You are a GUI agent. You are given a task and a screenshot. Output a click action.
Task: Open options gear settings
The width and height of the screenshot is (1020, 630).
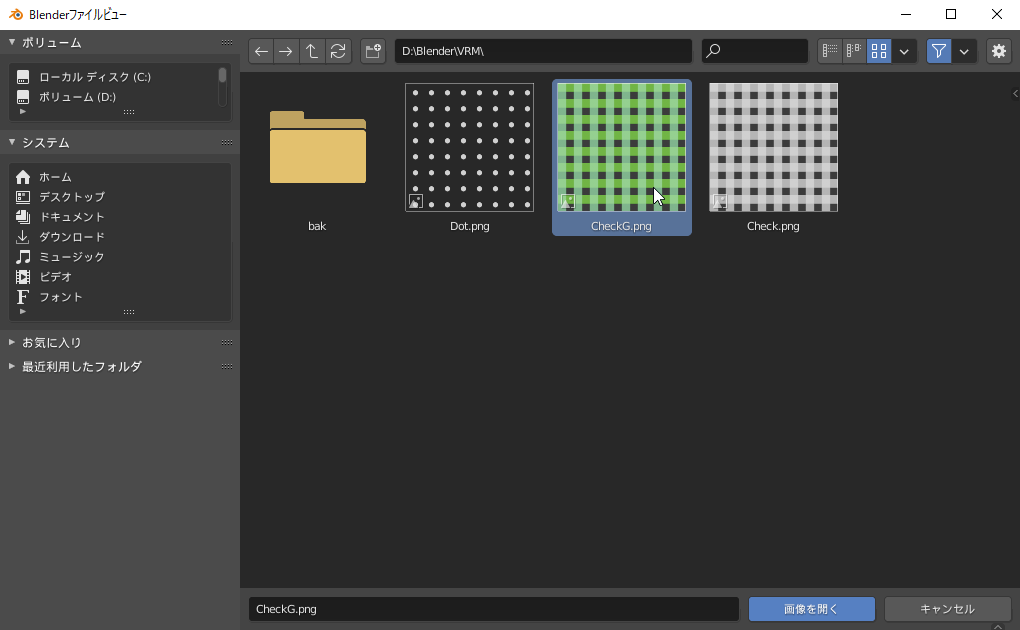999,51
